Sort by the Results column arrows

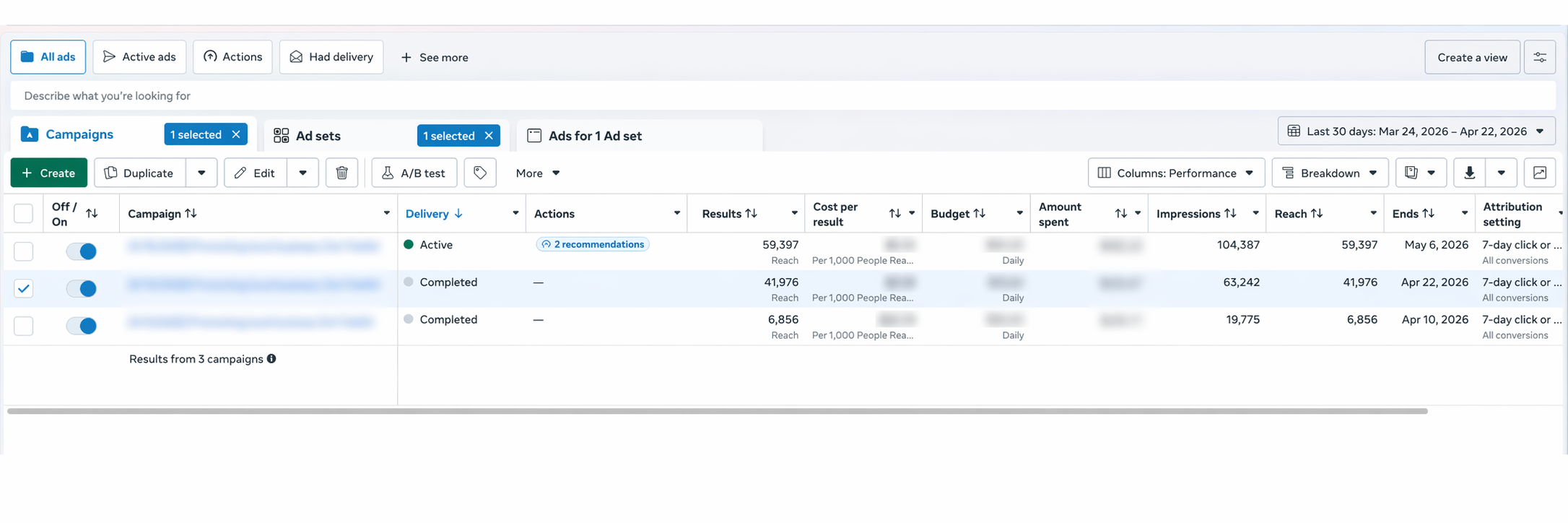(751, 213)
